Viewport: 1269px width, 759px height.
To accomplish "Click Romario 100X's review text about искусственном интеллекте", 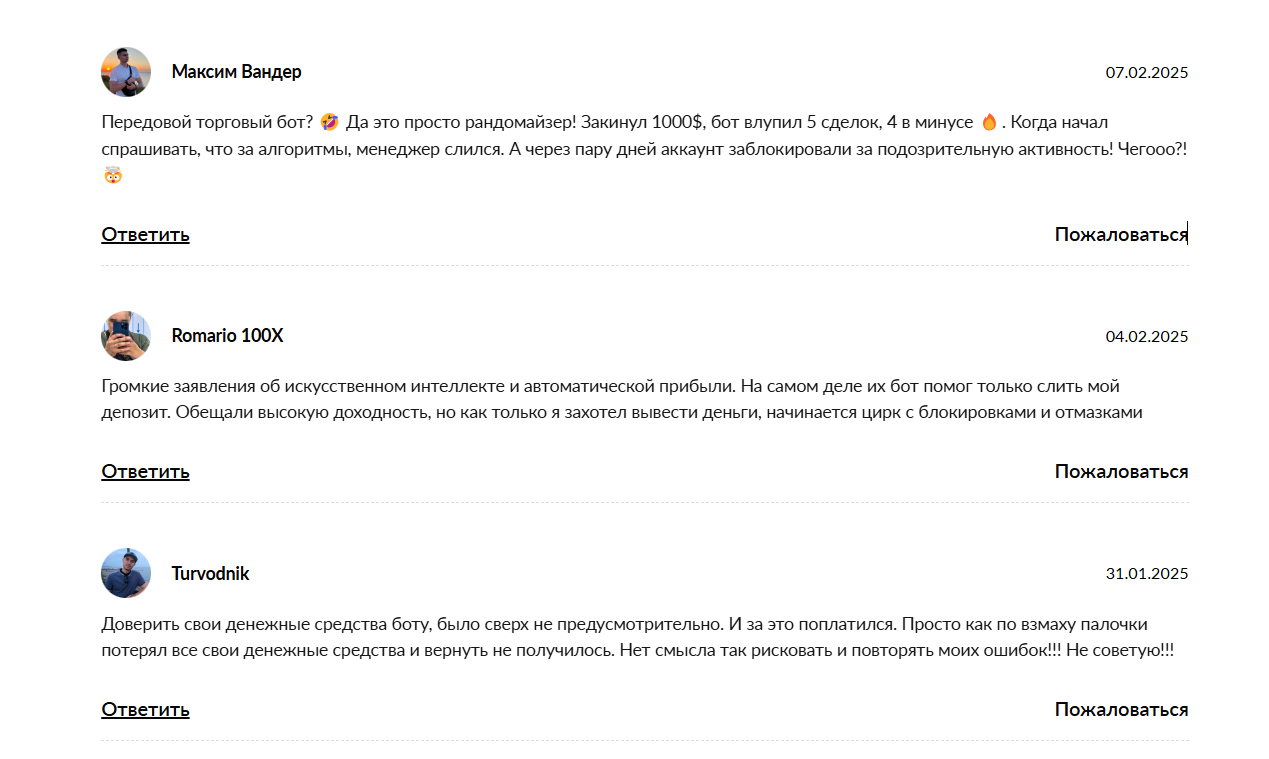I will pos(622,399).
